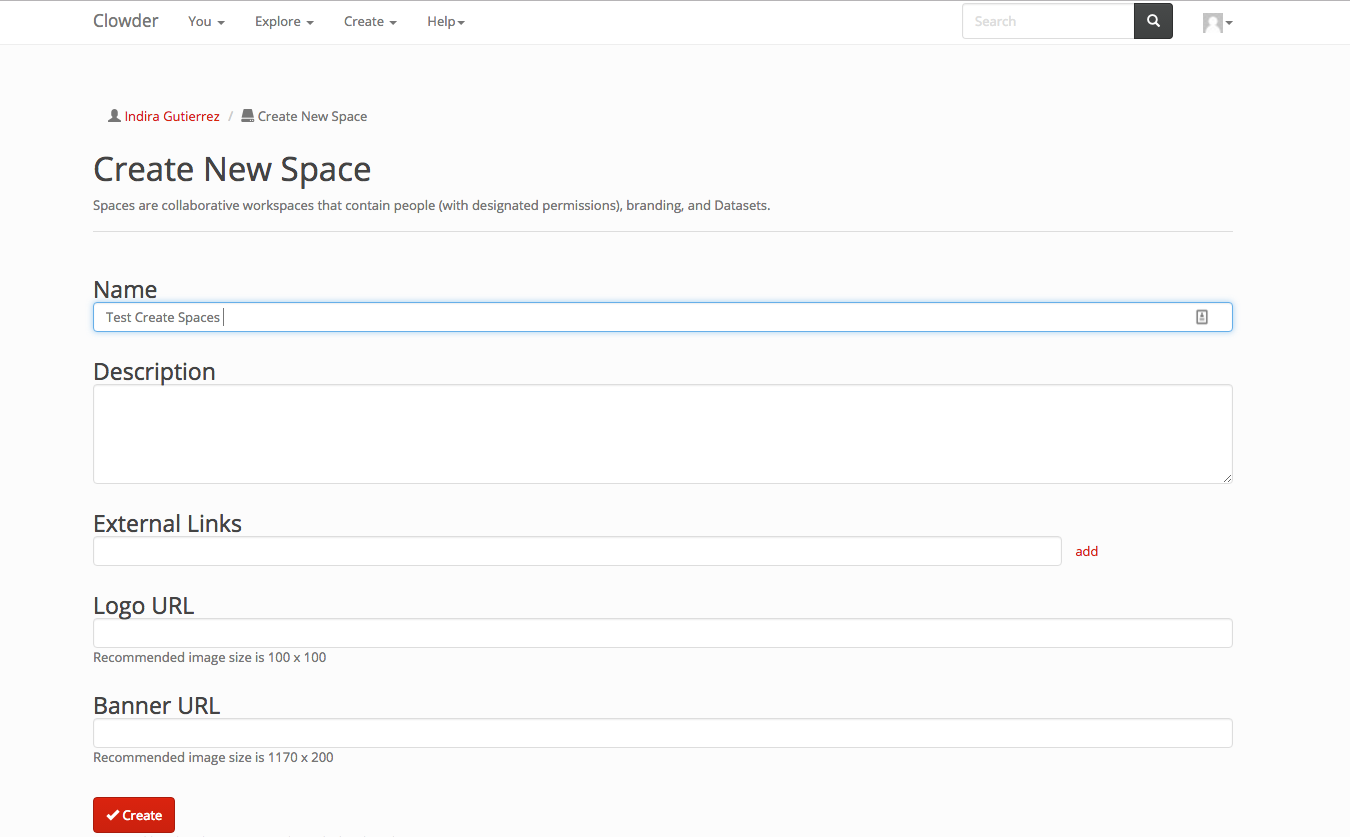Screen dimensions: 1350x837
Task: Expand the Create dropdown in navbar
Action: pyautogui.click(x=370, y=21)
